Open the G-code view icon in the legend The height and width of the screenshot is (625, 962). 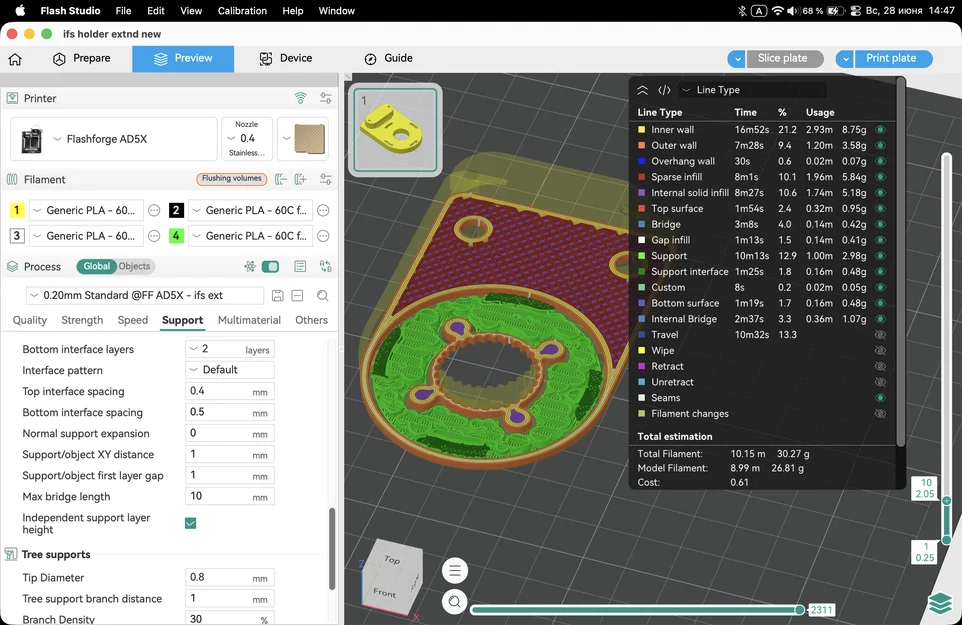(x=664, y=90)
